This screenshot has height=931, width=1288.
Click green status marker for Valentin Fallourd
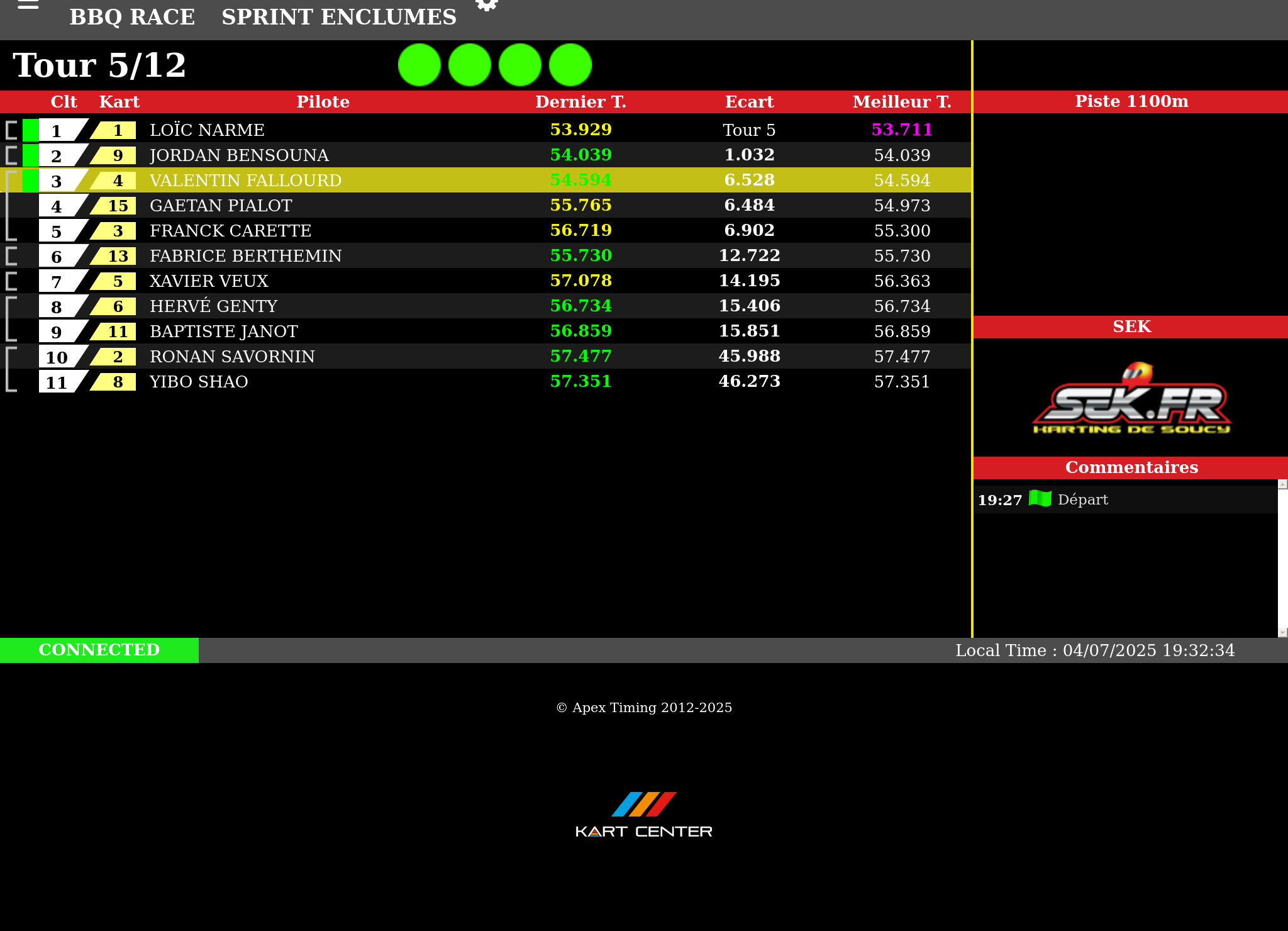click(x=30, y=181)
